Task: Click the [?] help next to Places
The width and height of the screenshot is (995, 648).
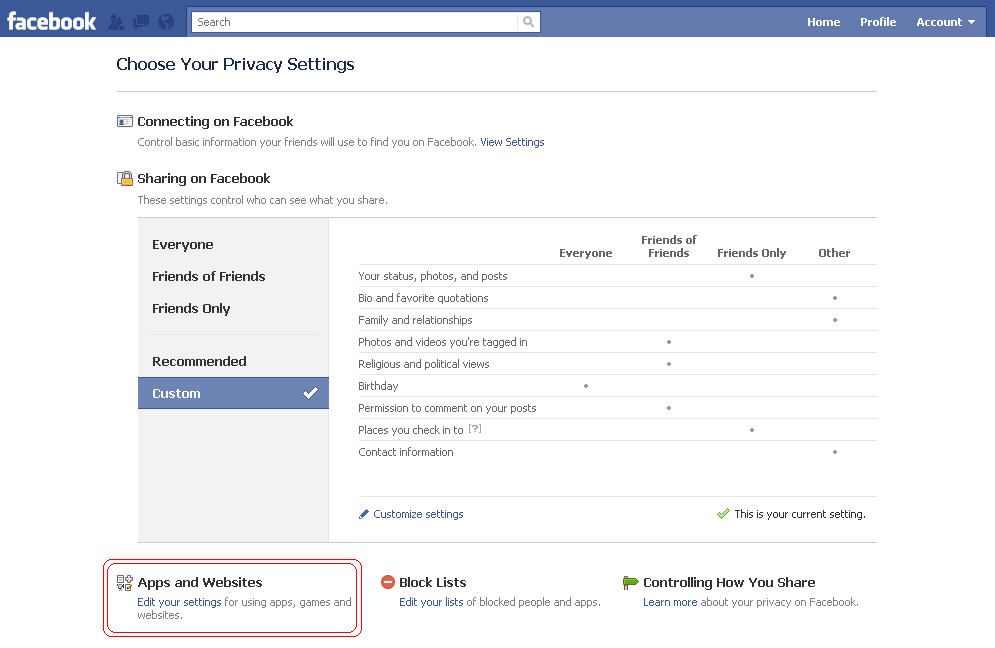Action: [475, 429]
